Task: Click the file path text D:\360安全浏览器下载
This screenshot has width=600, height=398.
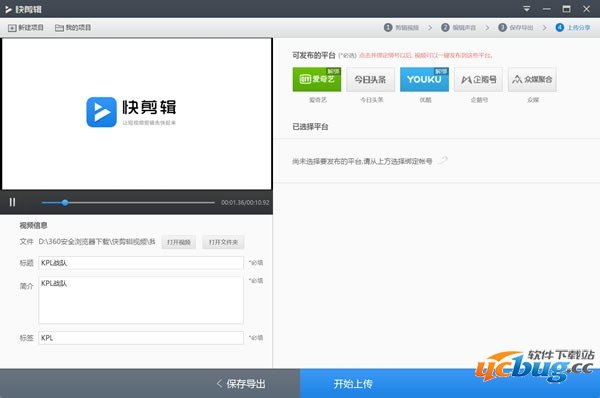Action: click(97, 242)
